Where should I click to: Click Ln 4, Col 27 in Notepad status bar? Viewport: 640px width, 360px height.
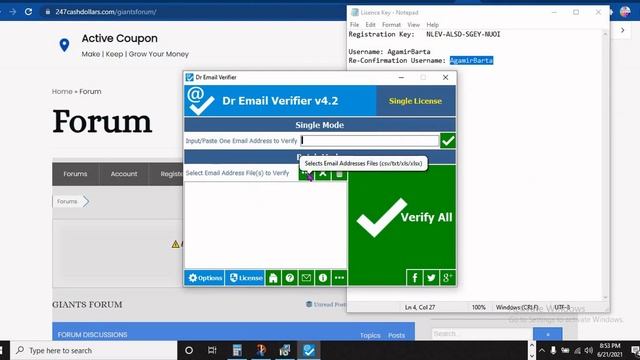click(420, 307)
